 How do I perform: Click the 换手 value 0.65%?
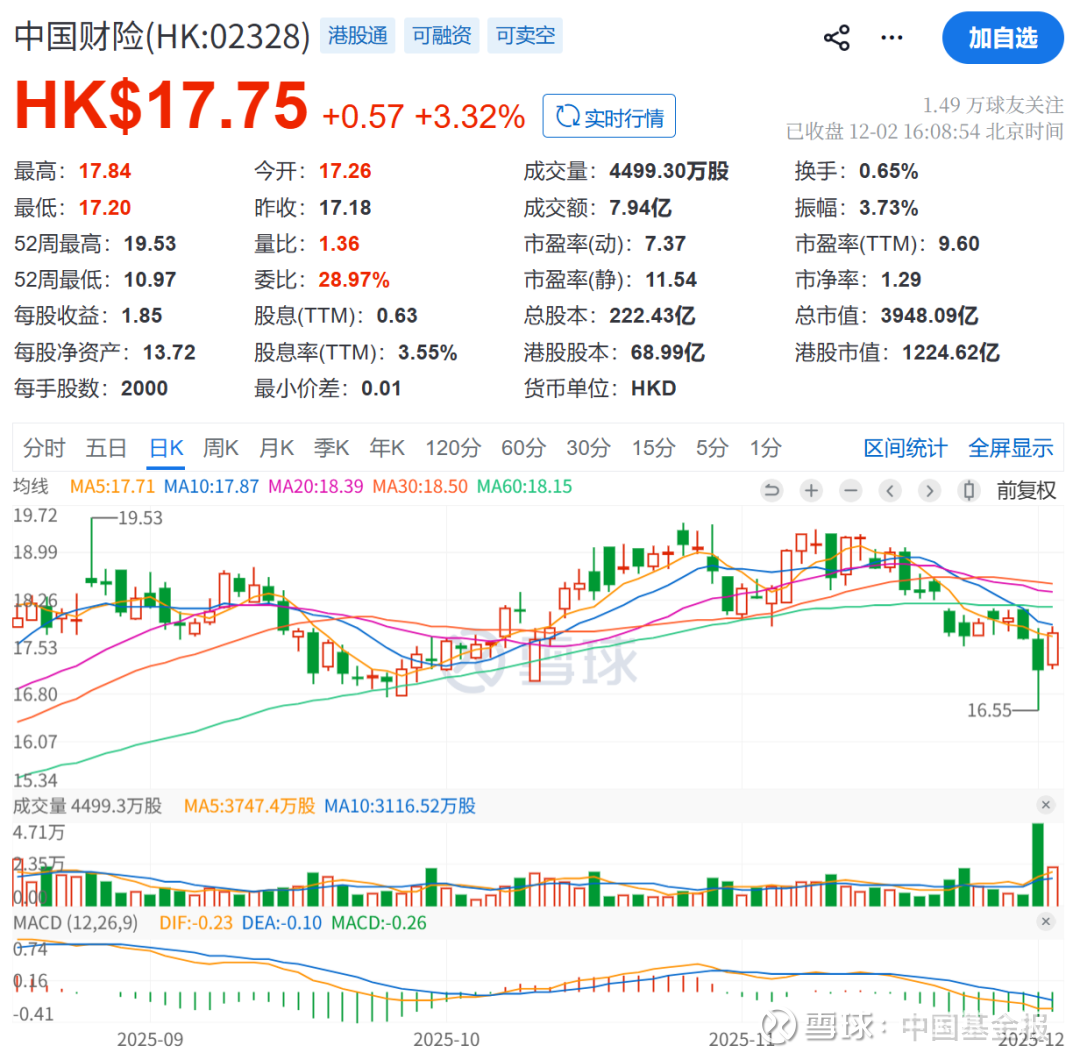point(889,171)
